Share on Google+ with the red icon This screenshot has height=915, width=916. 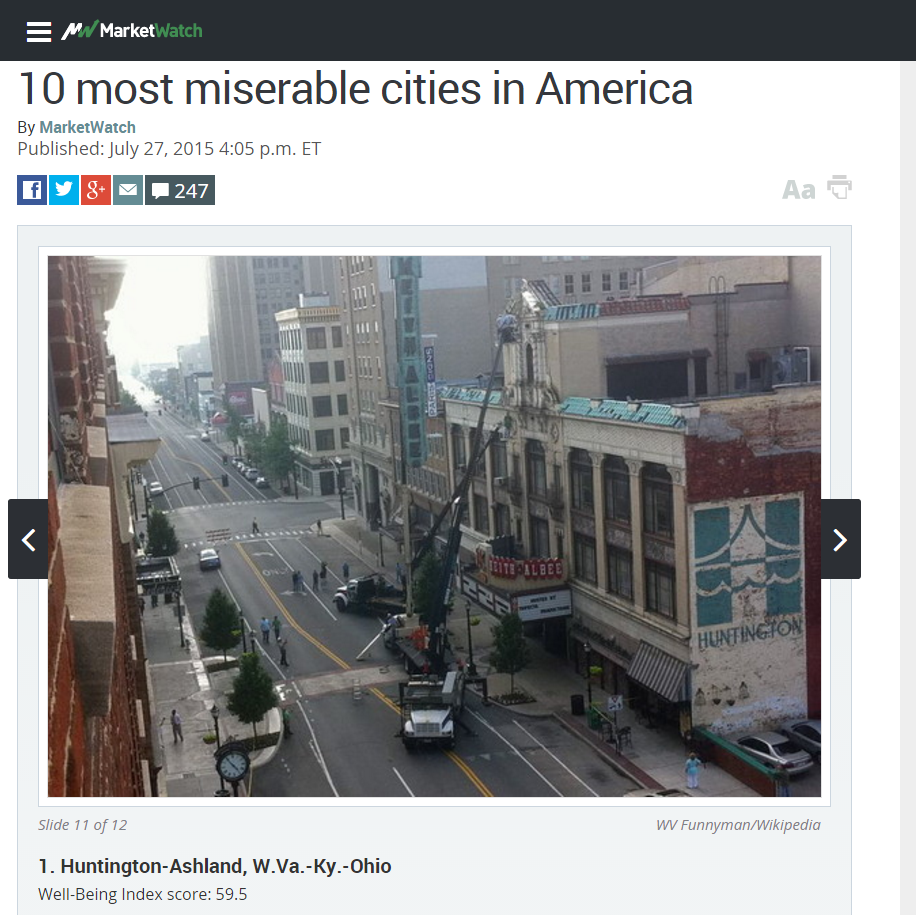[x=96, y=190]
